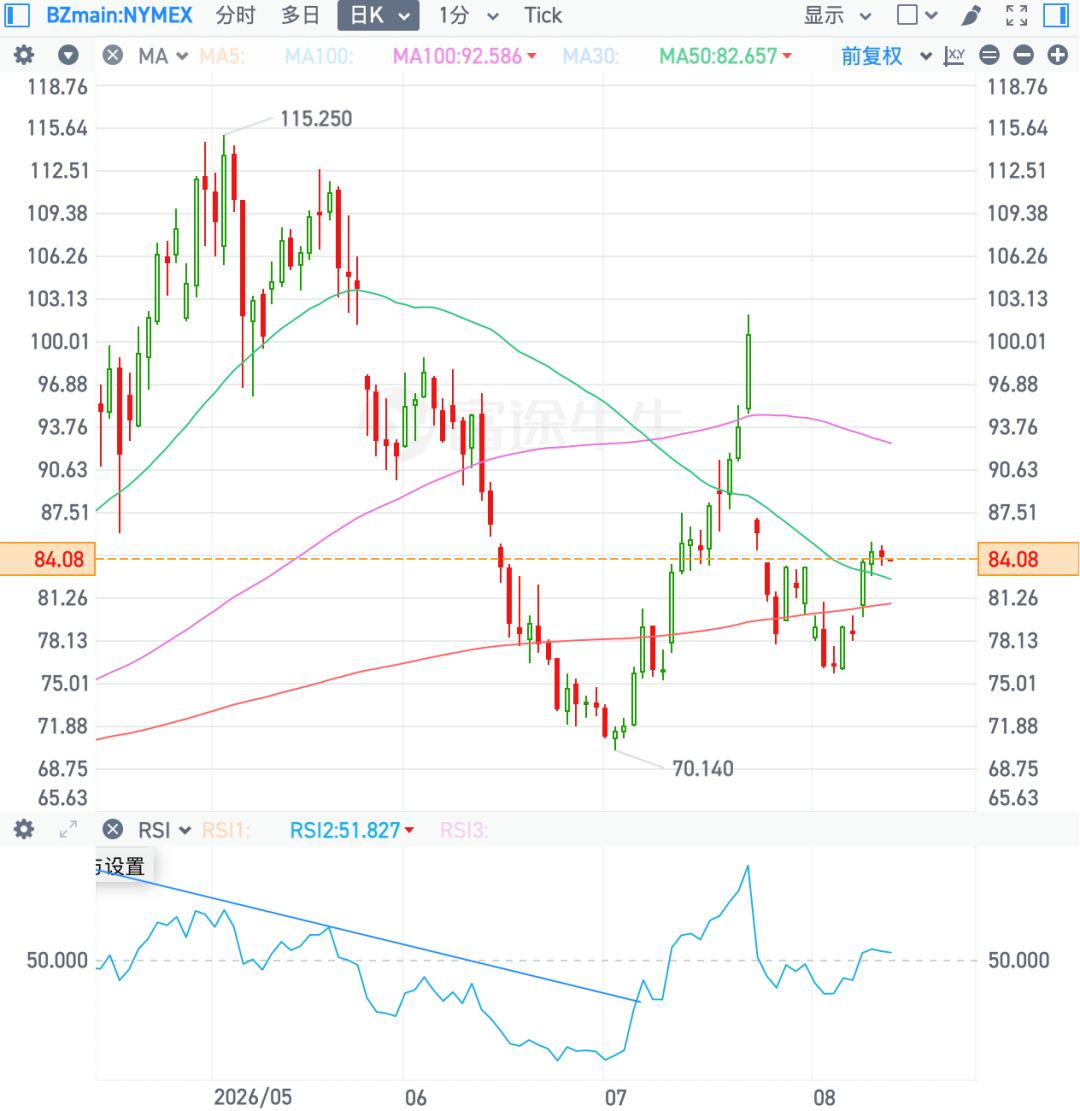The width and height of the screenshot is (1080, 1111).
Task: Toggle MA100:92.586 line visibility
Action: pyautogui.click(x=457, y=56)
